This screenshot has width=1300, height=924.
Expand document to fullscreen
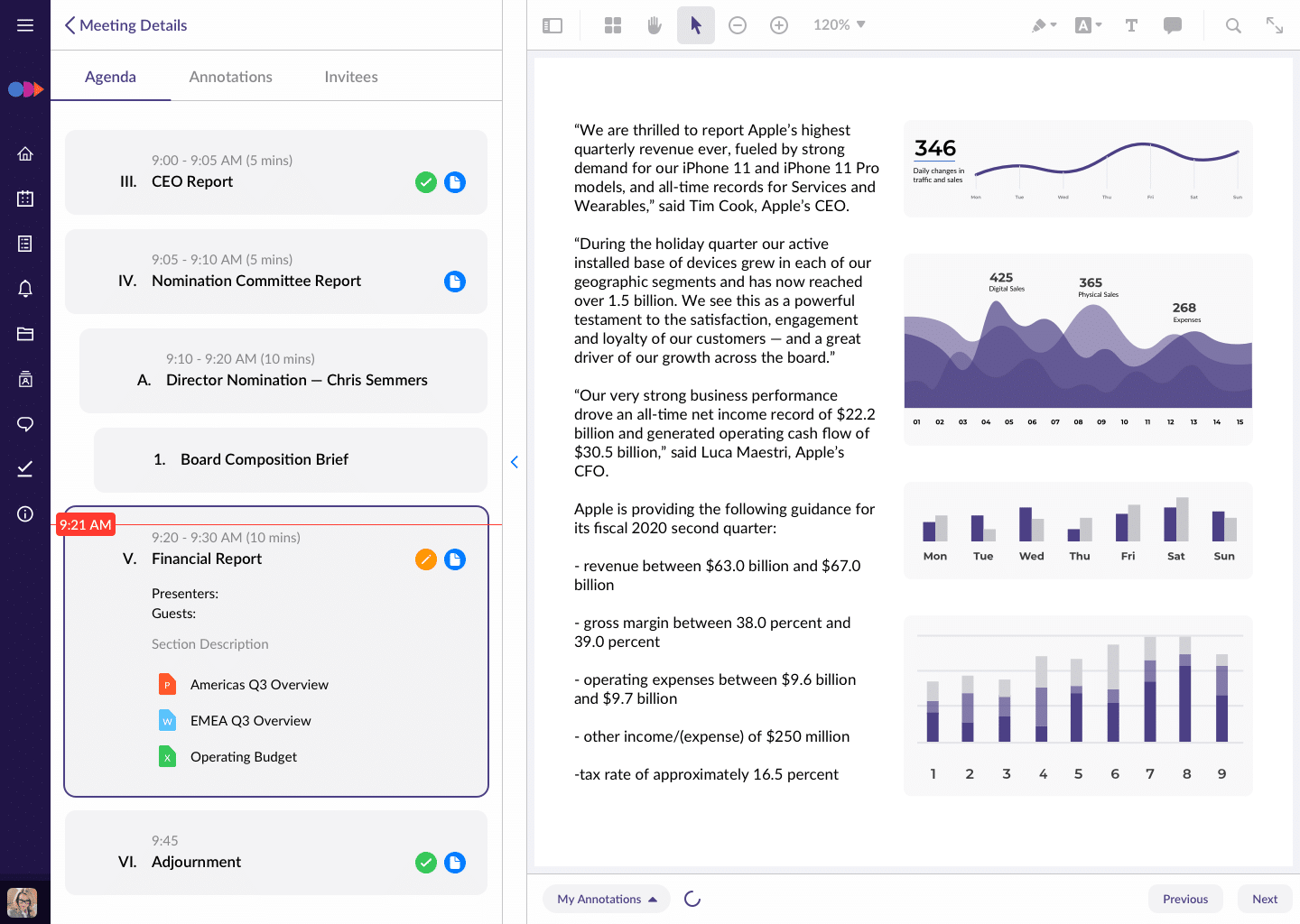(1275, 25)
